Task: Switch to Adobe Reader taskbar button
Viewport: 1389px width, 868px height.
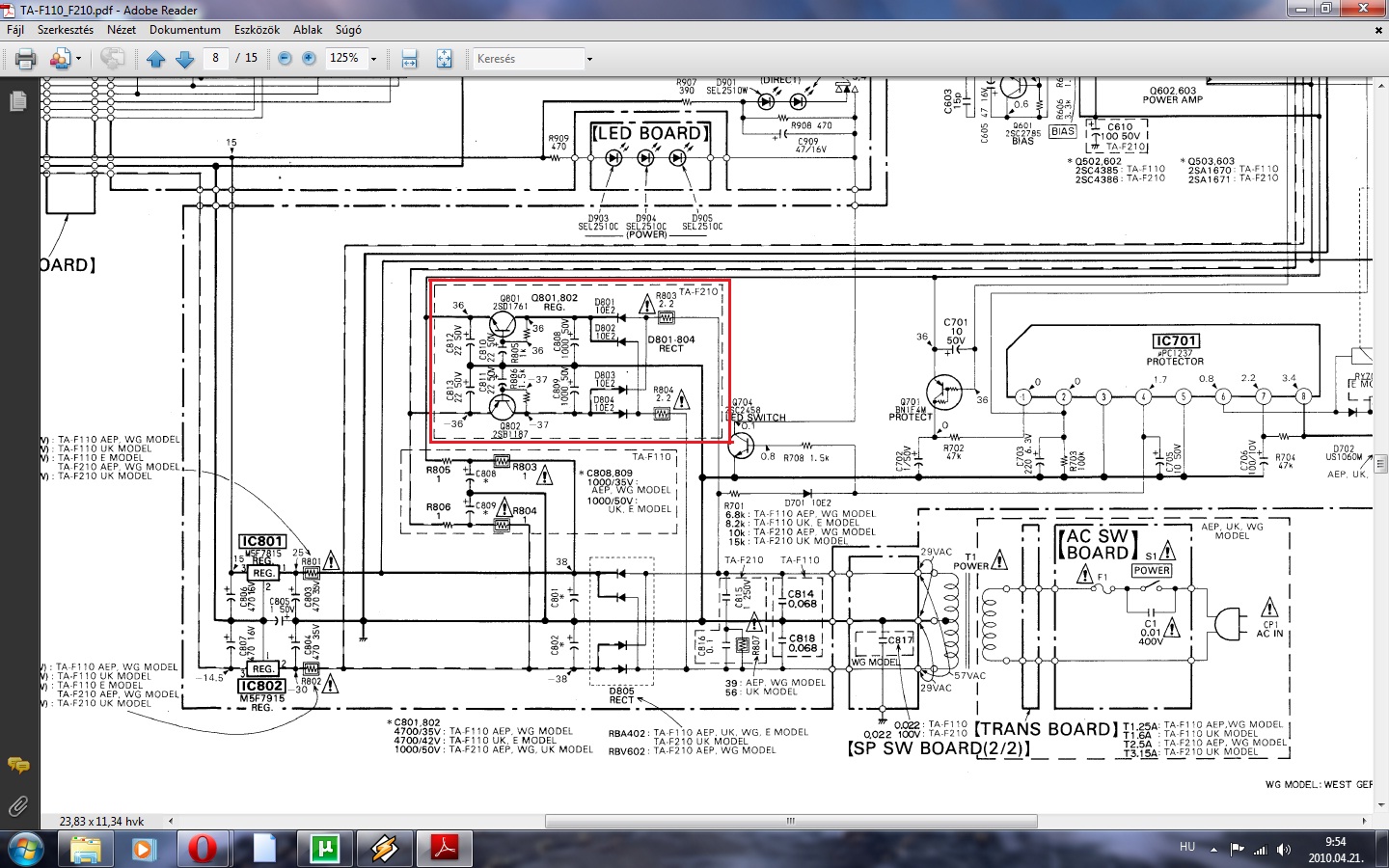Action: 444,849
